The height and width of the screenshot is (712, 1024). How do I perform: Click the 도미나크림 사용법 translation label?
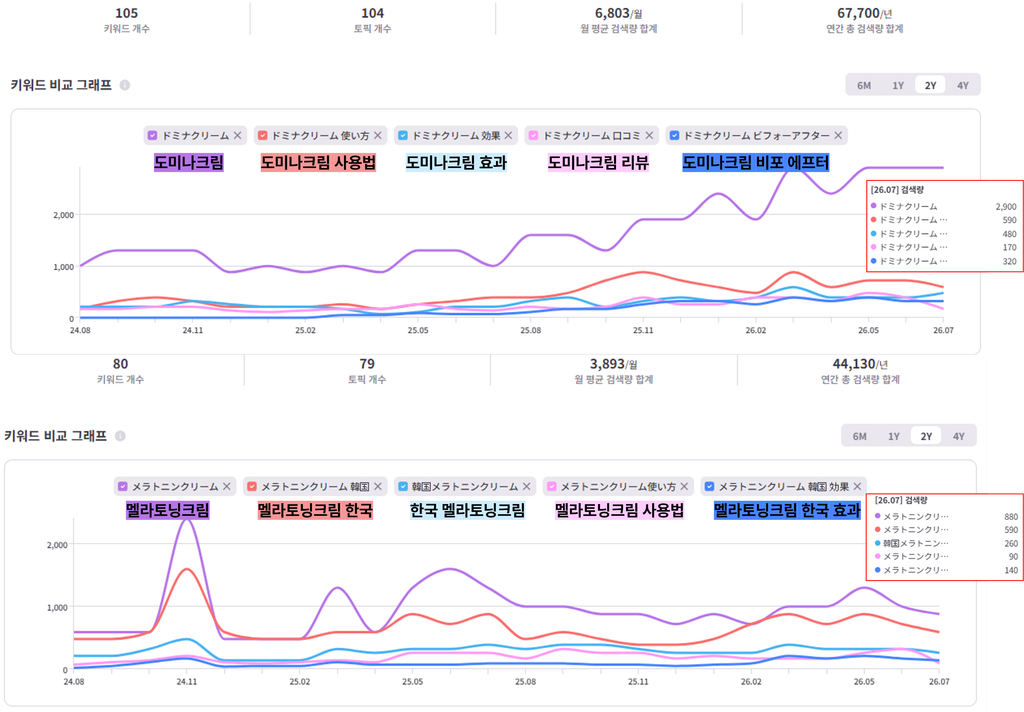tap(318, 163)
